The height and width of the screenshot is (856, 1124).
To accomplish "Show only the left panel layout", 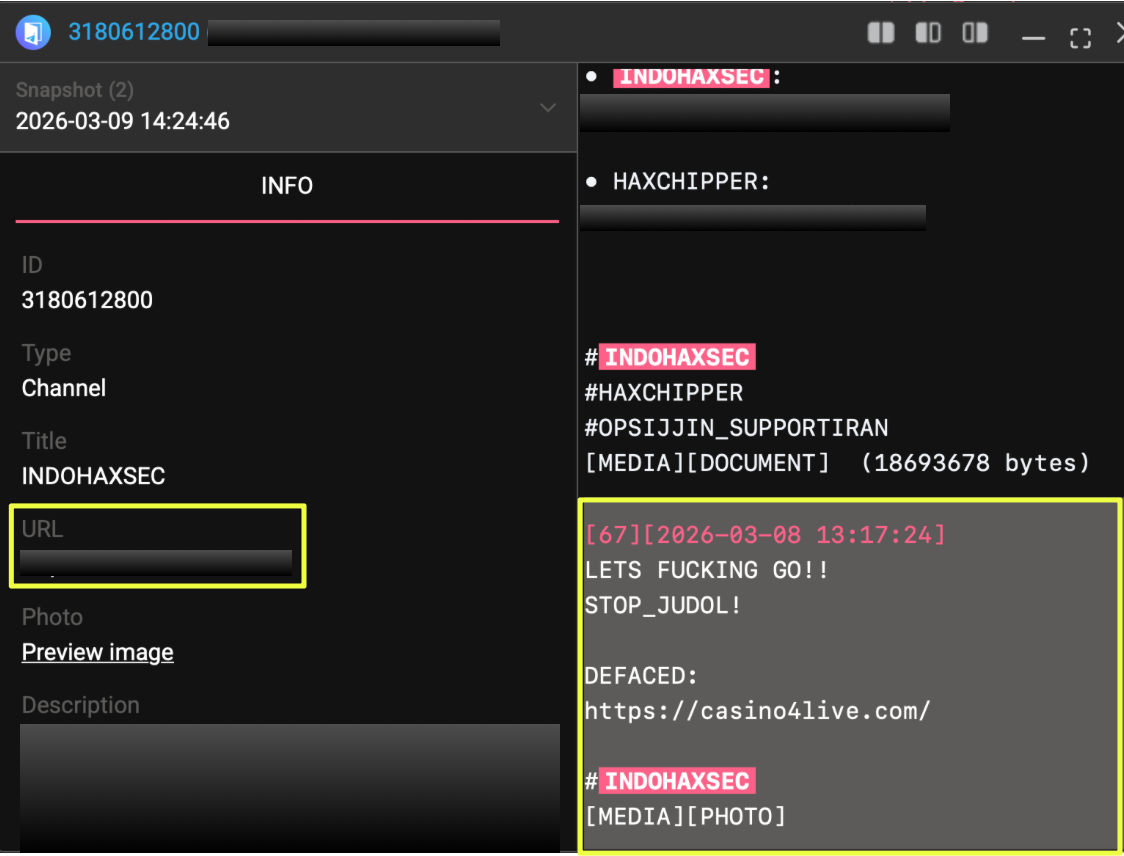I will pos(928,33).
